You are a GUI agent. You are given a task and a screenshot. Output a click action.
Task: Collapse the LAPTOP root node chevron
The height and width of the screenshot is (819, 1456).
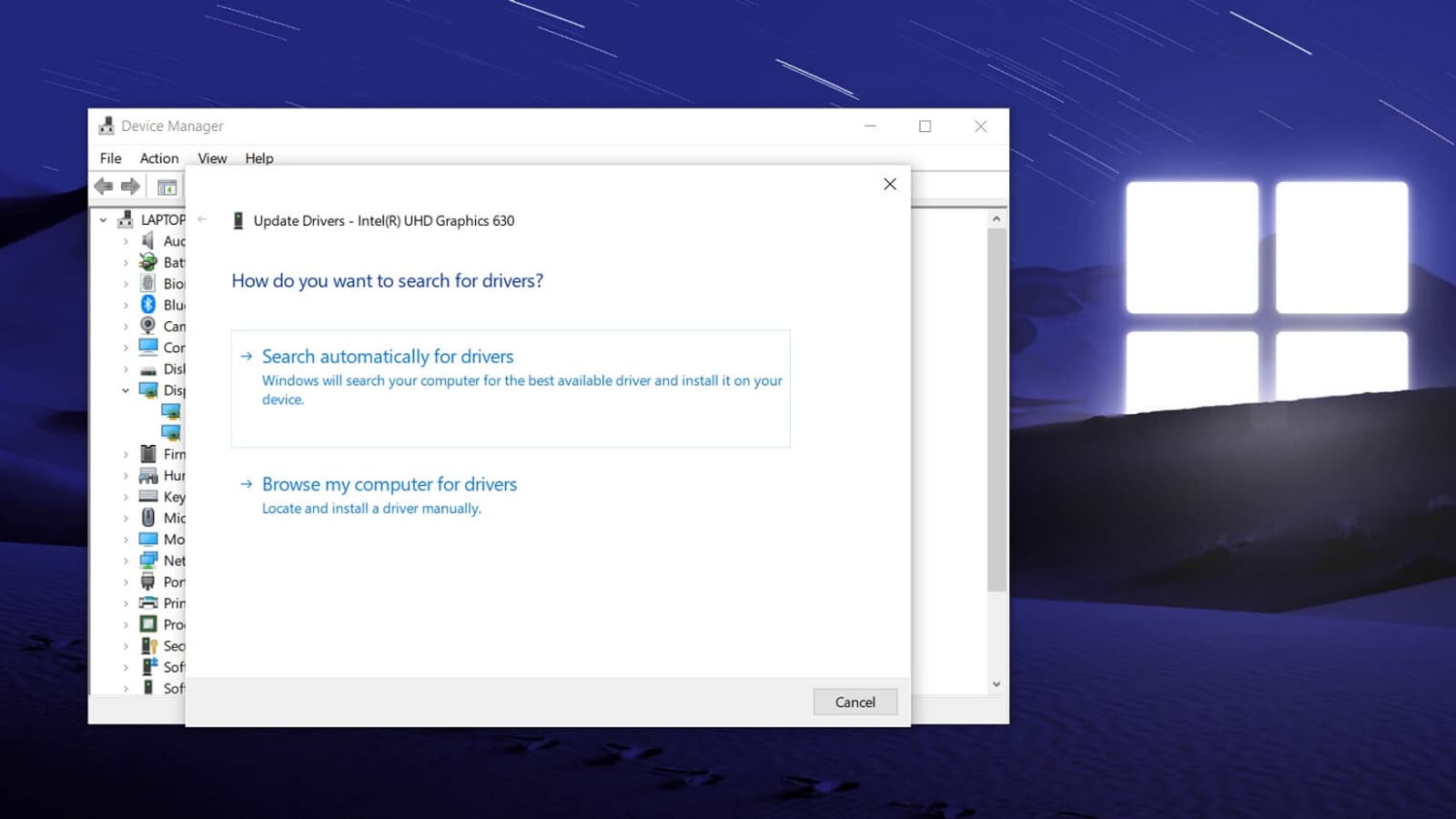point(103,219)
